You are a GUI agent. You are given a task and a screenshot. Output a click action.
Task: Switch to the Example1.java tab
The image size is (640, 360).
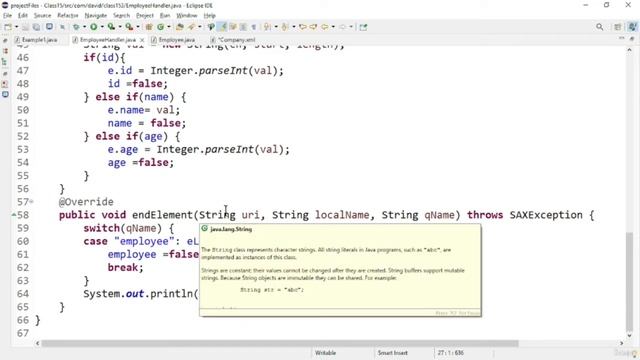36,40
